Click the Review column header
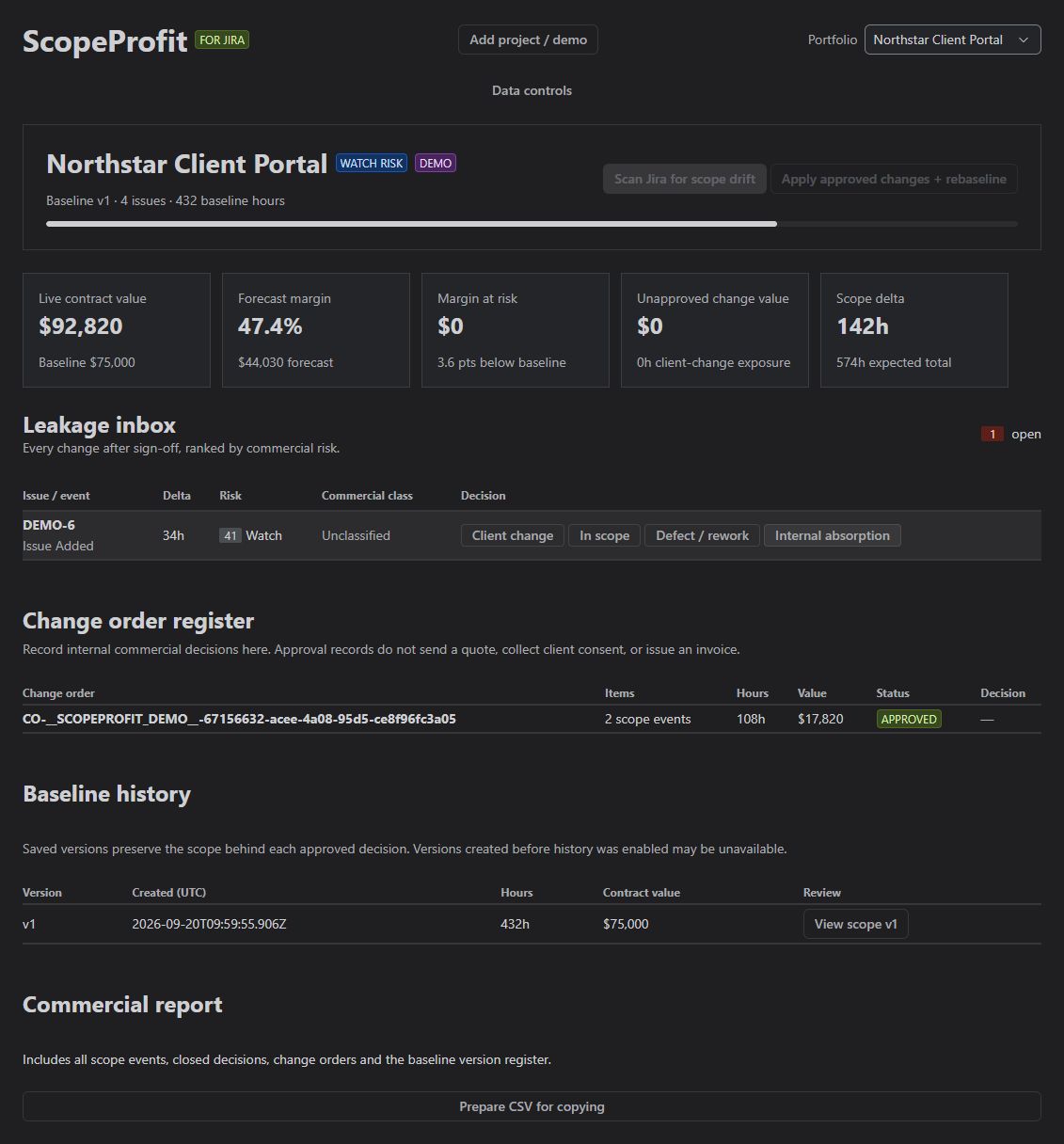Image resolution: width=1064 pixels, height=1144 pixels. pyautogui.click(x=822, y=893)
